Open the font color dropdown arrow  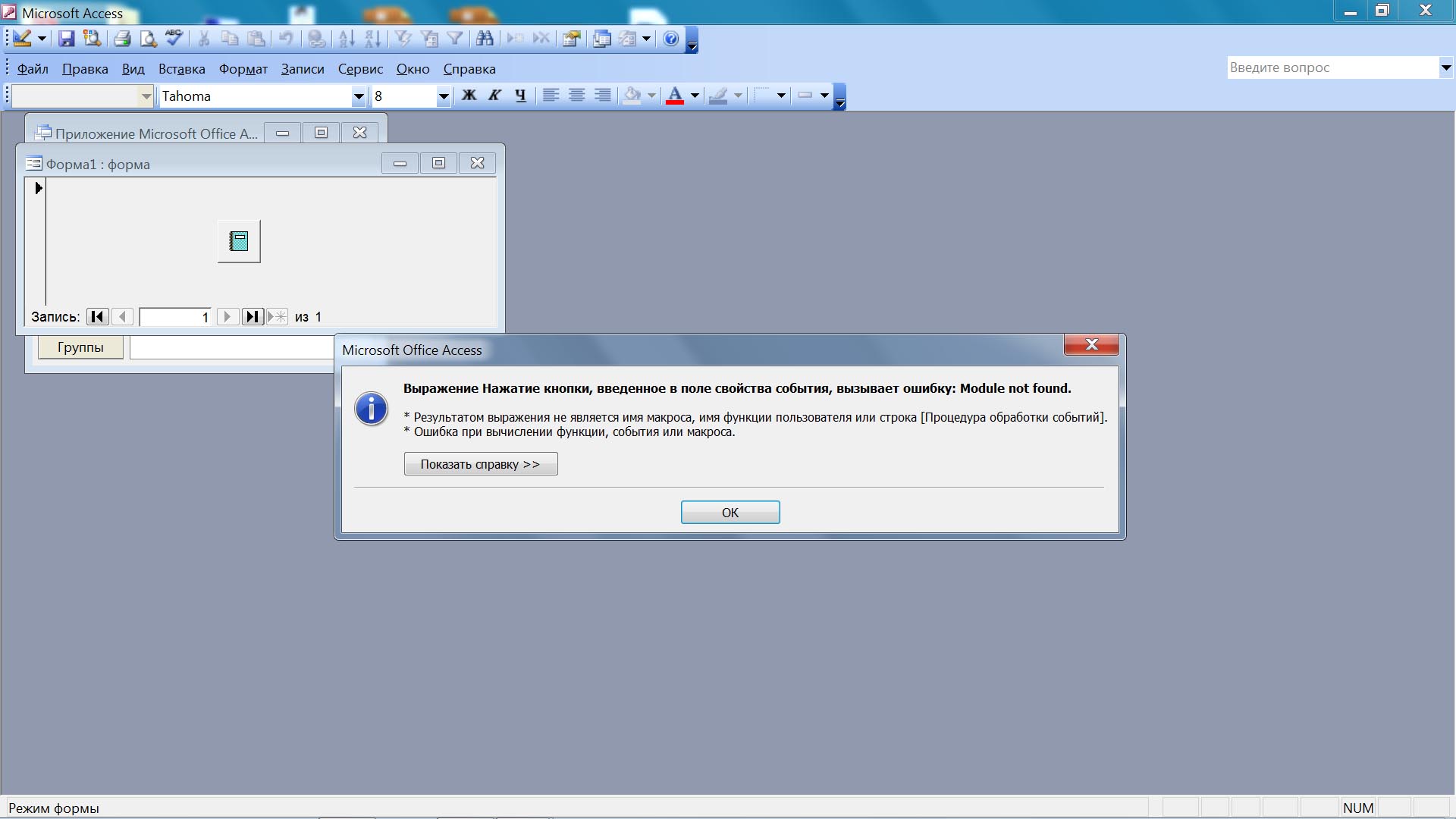pyautogui.click(x=695, y=96)
